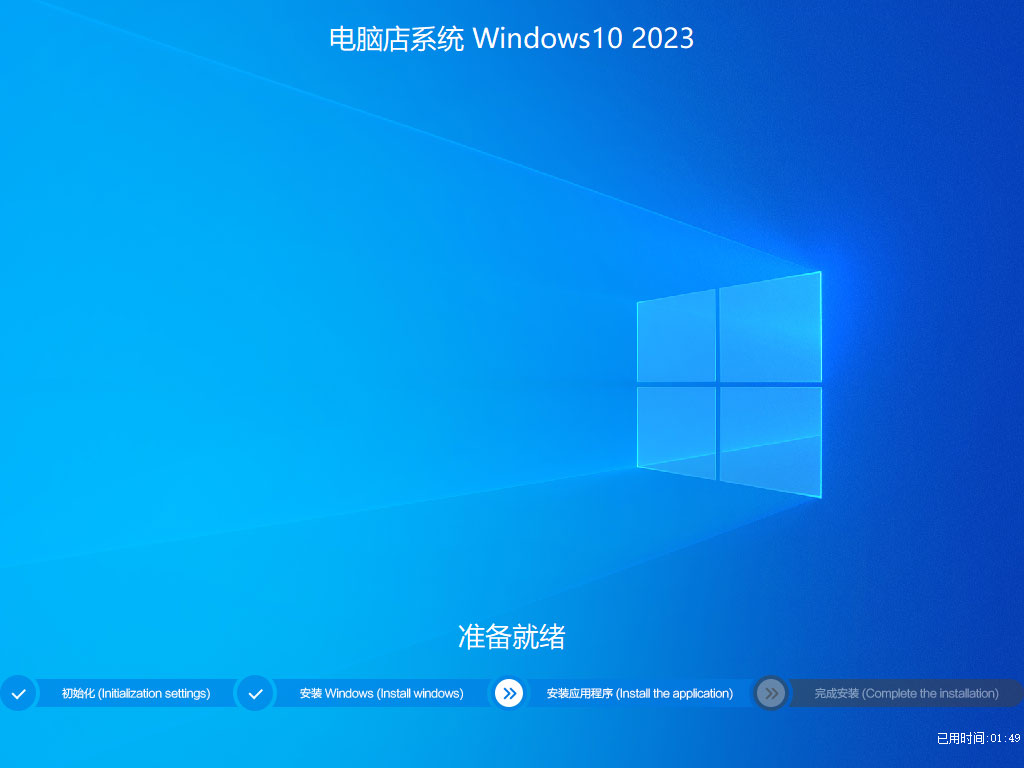Click the 已用时间 elapsed time readout
The image size is (1024, 768).
978,739
